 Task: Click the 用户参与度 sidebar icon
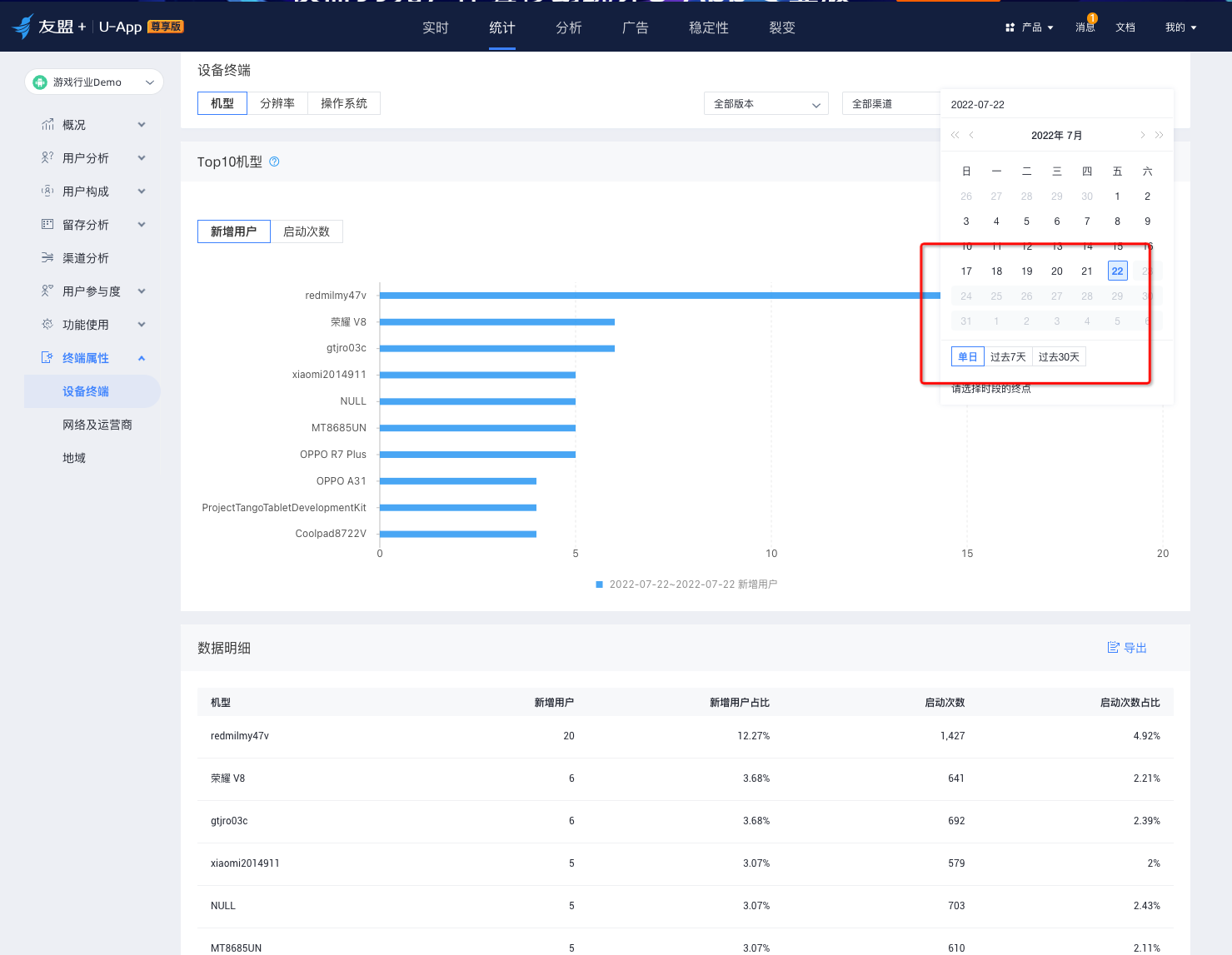point(47,291)
